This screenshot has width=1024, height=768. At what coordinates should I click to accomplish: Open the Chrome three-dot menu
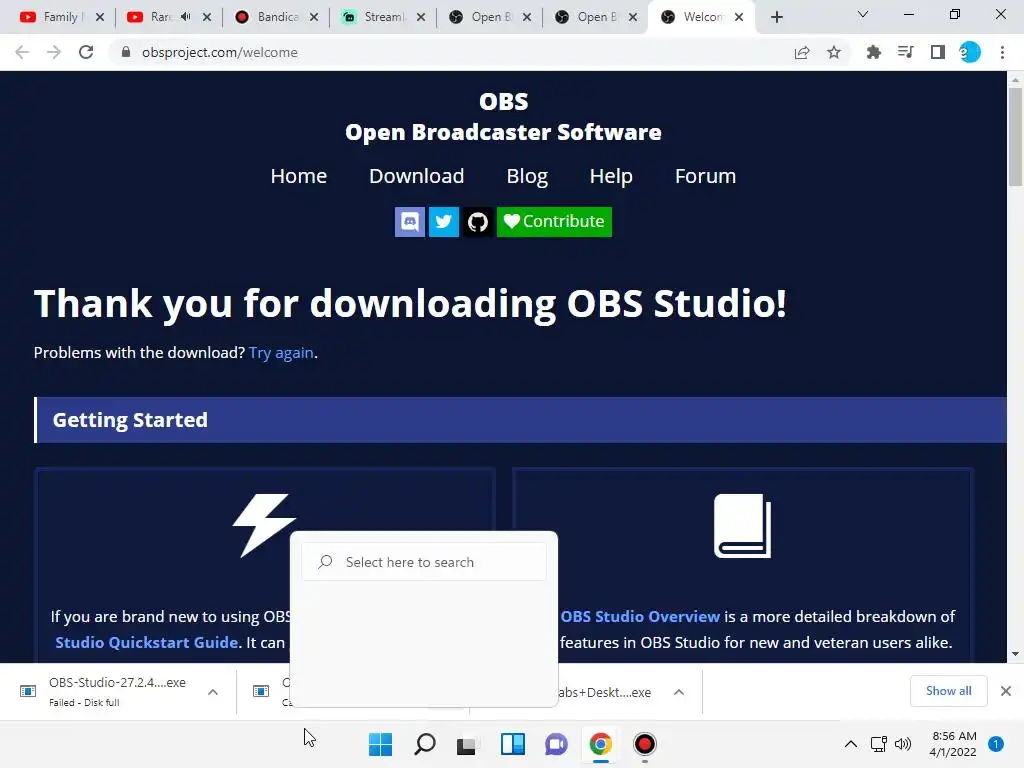pos(1002,52)
